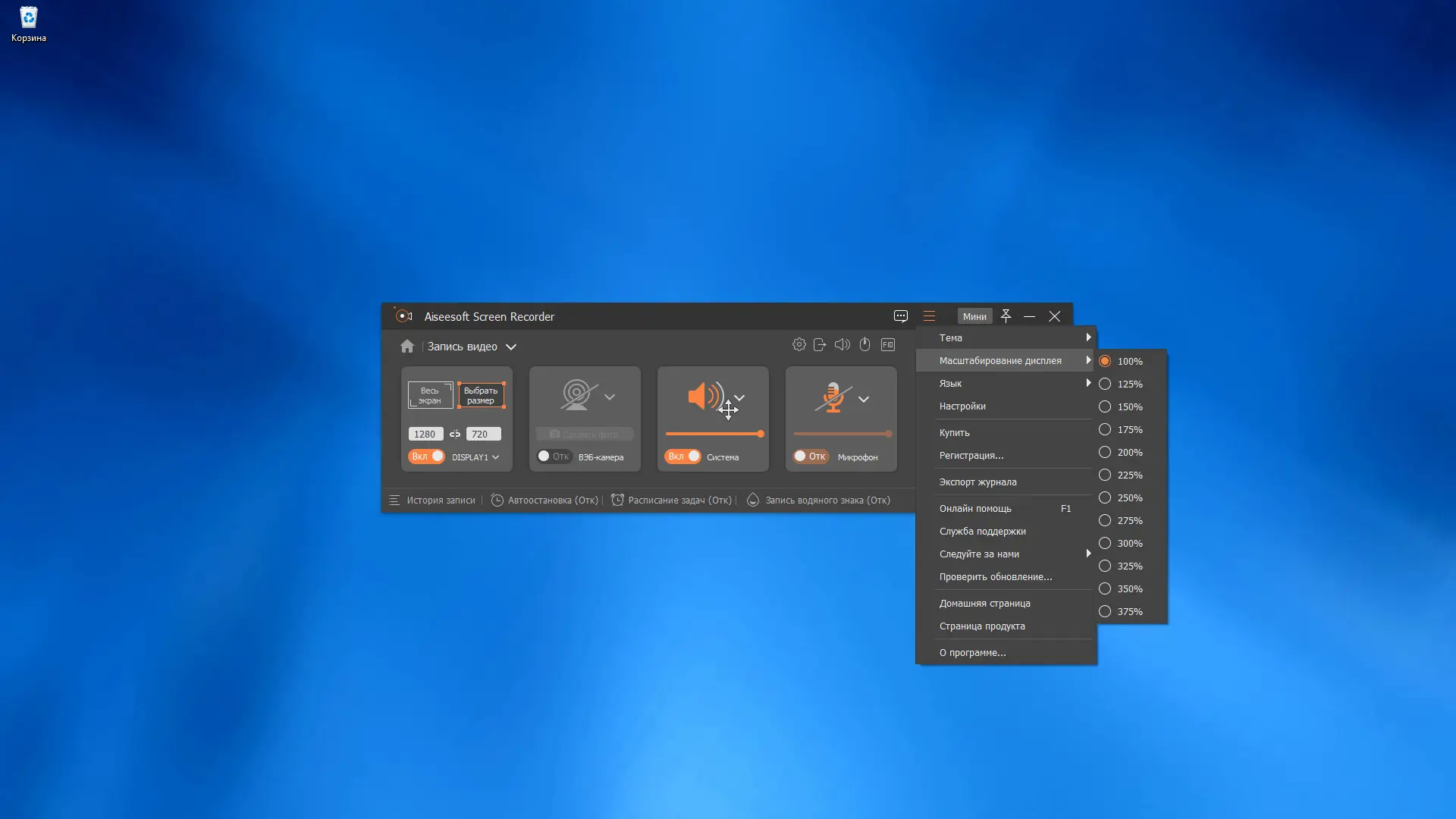
Task: Click the sound settings speaker icon in toolbar
Action: point(842,345)
